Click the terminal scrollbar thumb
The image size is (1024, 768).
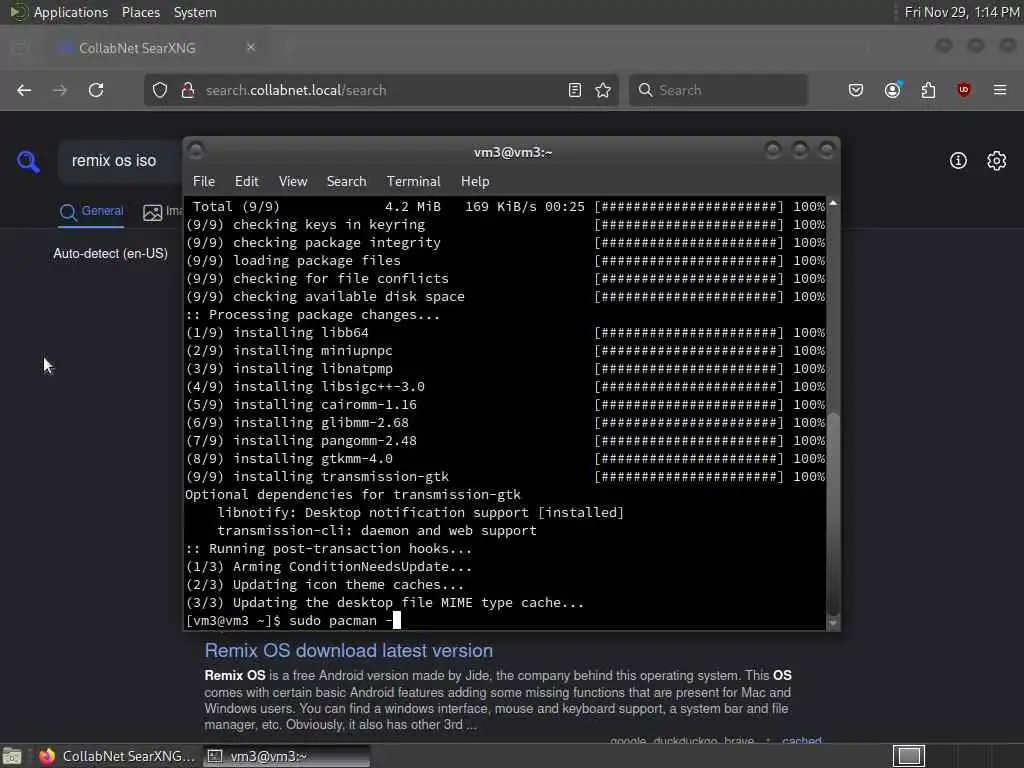point(833,513)
